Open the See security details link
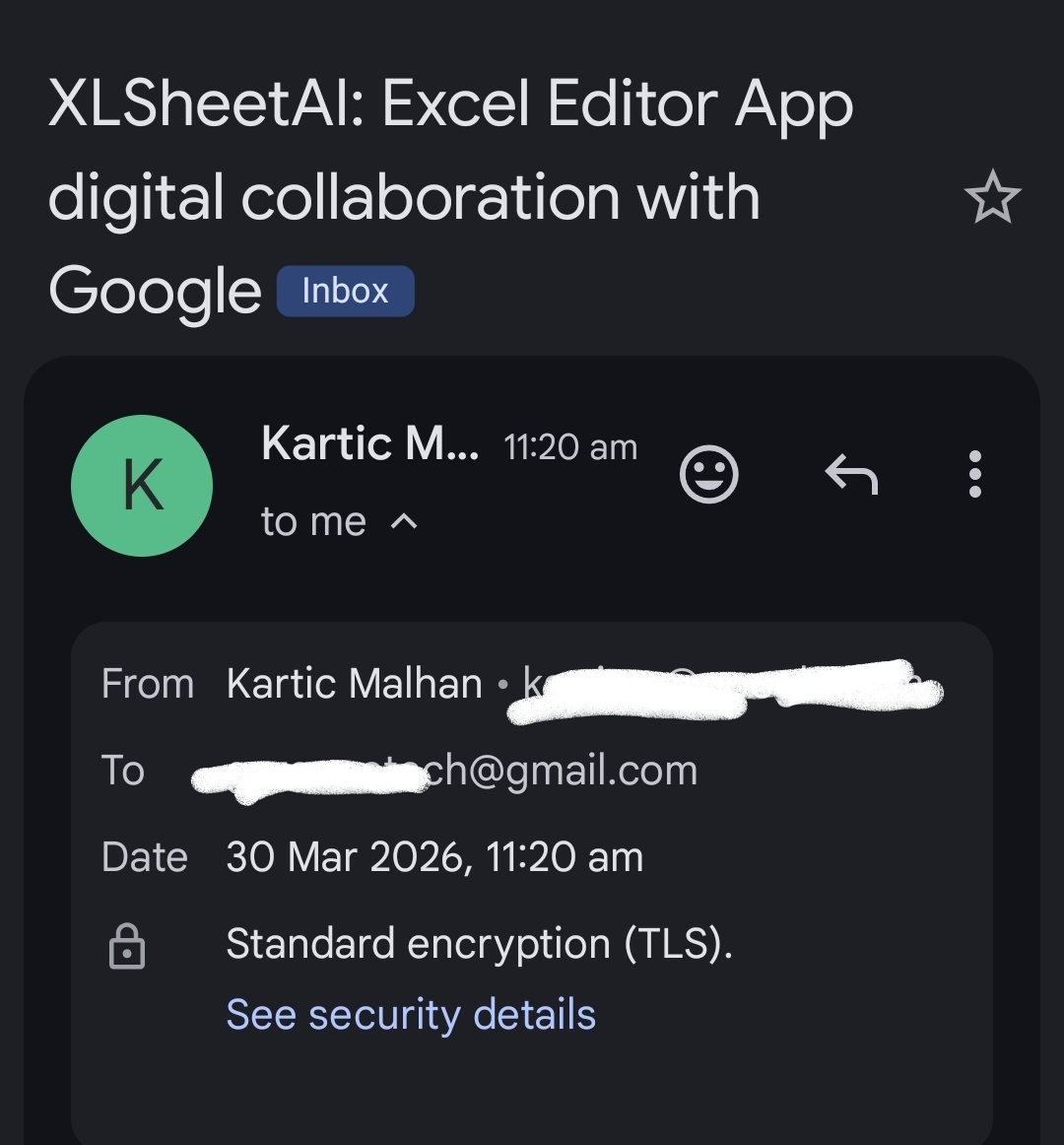The image size is (1064, 1145). (x=411, y=1015)
